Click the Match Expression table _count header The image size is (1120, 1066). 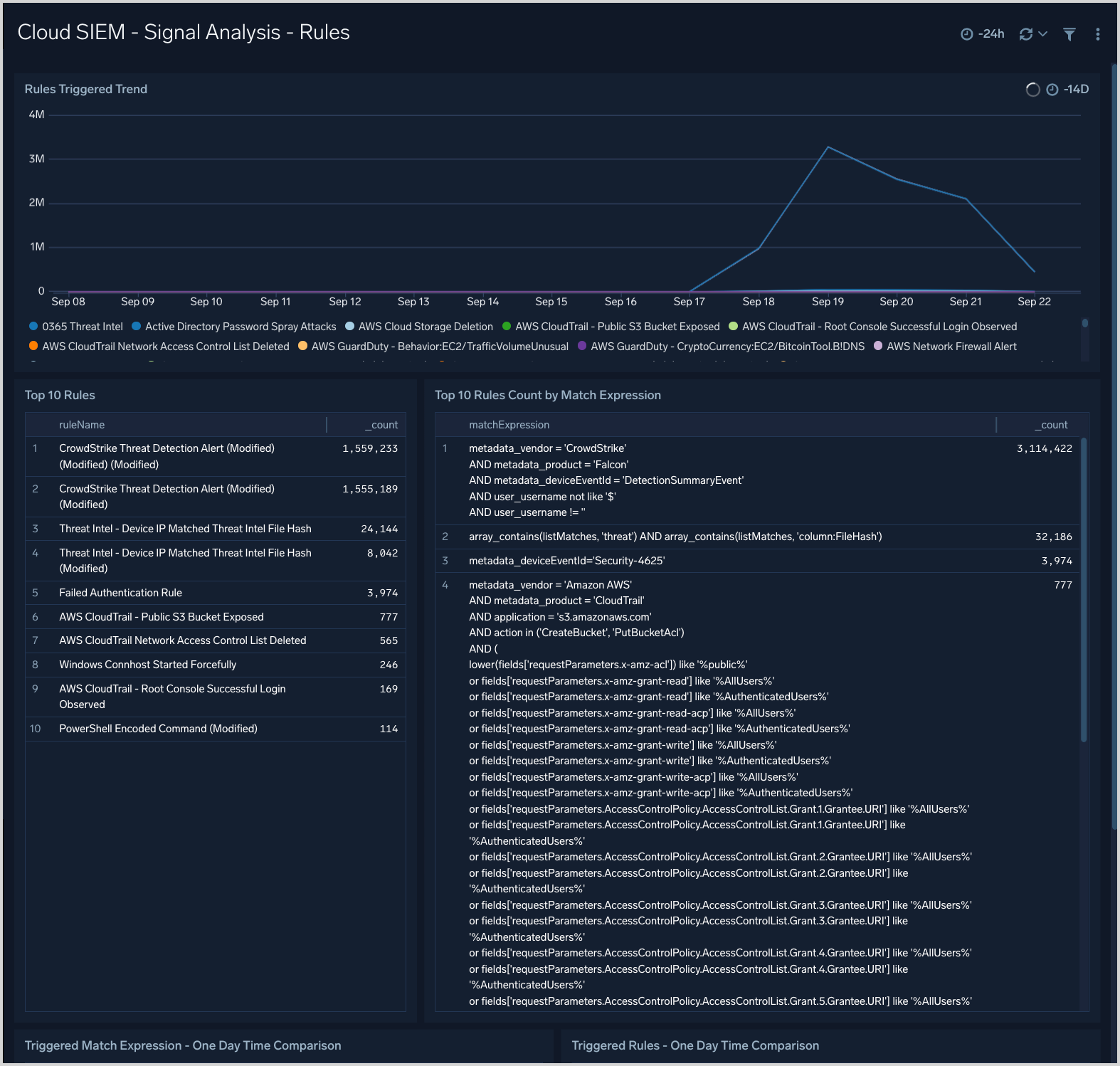[x=1052, y=425]
